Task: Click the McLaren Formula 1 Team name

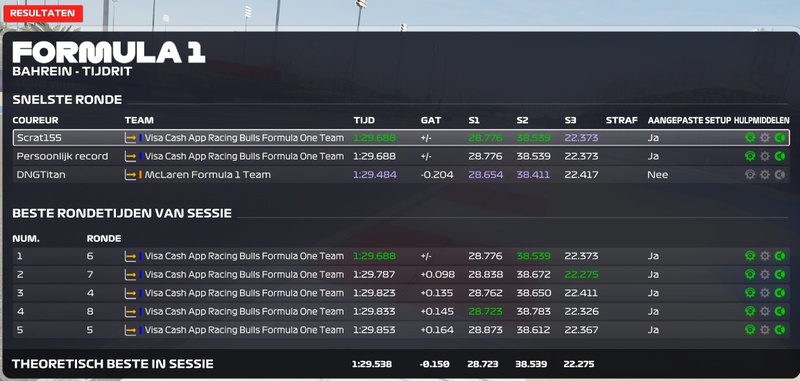Action: pyautogui.click(x=208, y=174)
